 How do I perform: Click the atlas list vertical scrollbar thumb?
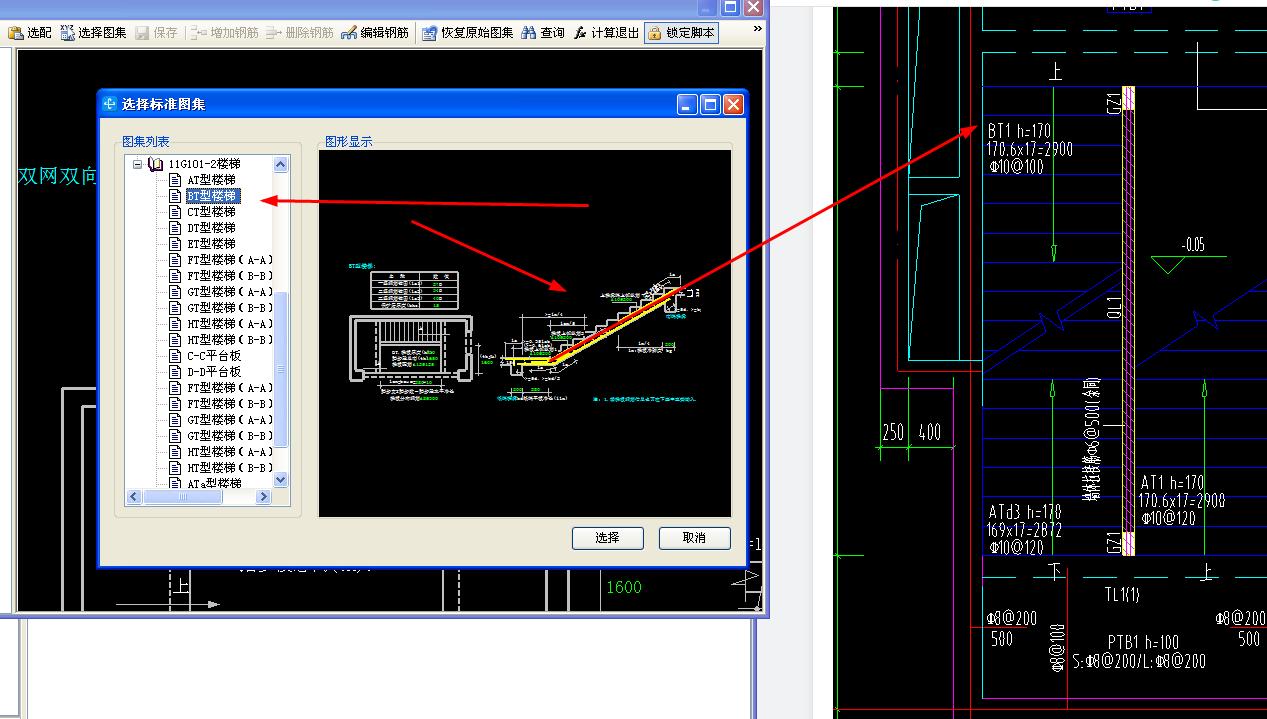[x=281, y=368]
